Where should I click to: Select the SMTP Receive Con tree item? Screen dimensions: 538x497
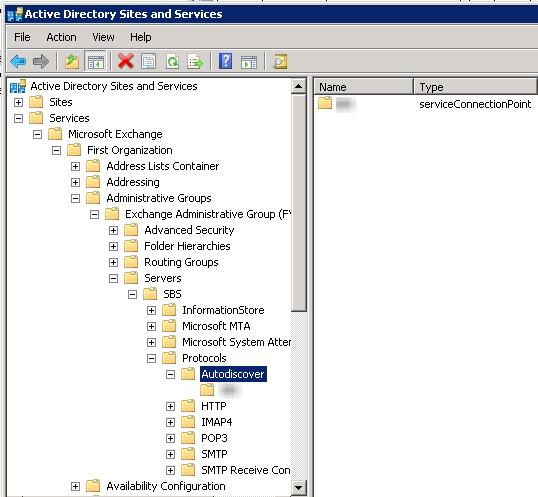tap(246, 470)
